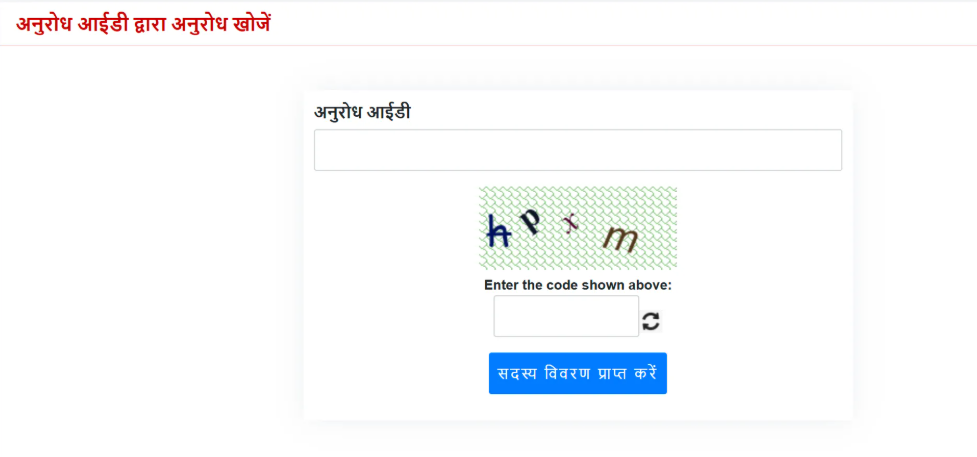Click the word above in captcha instruction
Image resolution: width=977 pixels, height=457 pixels.
[x=653, y=285]
